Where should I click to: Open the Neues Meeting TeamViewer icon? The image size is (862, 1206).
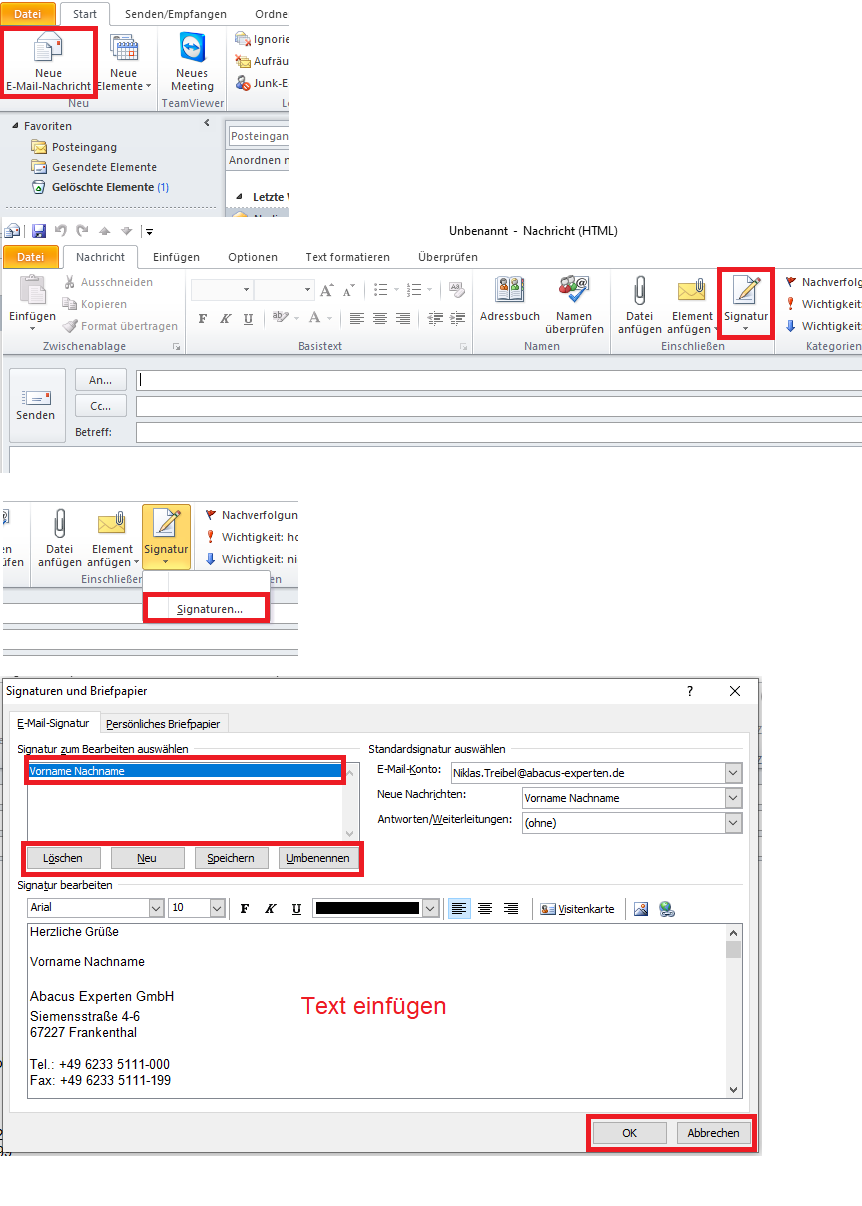click(192, 50)
